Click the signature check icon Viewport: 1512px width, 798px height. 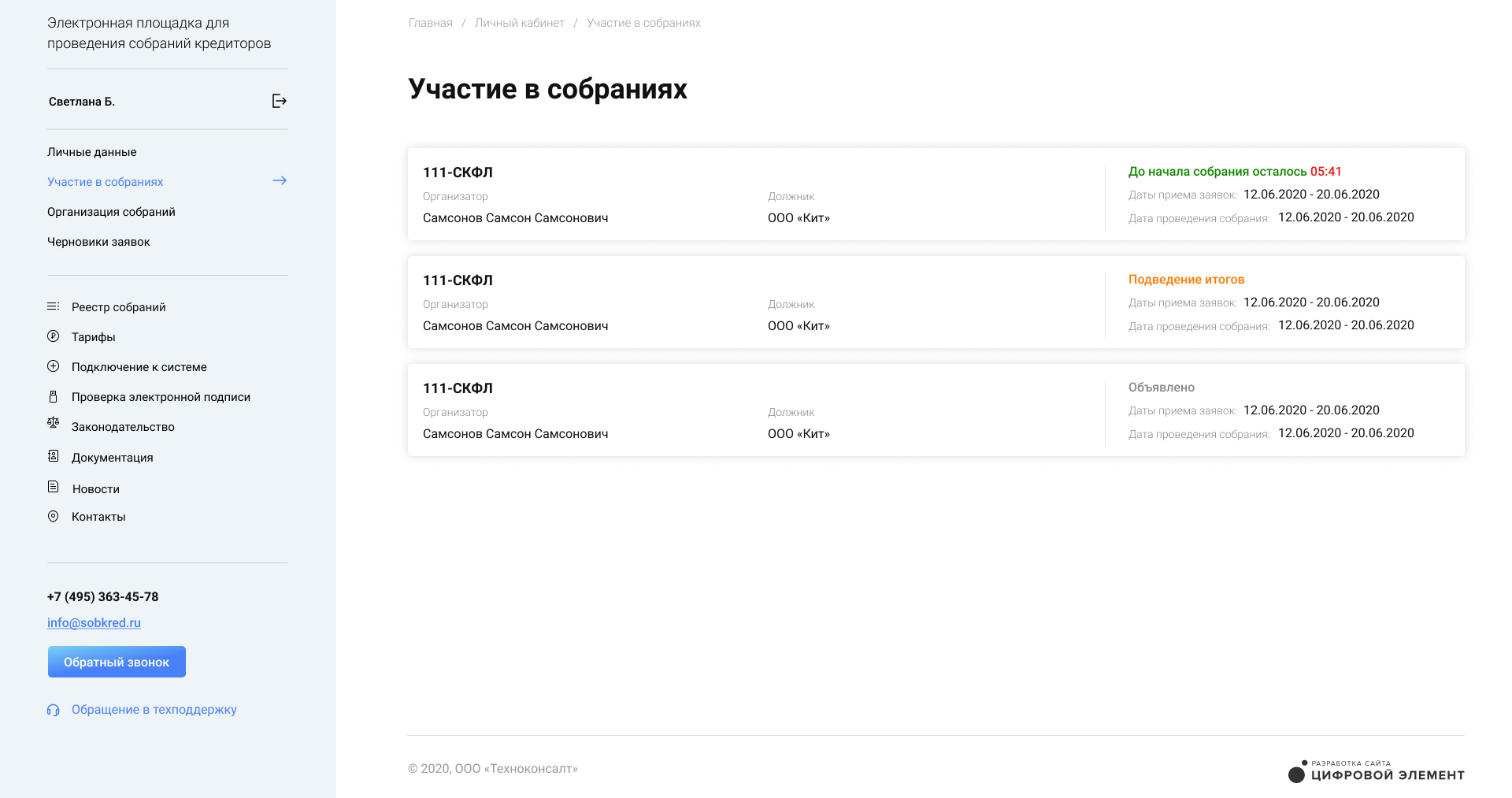coord(53,396)
